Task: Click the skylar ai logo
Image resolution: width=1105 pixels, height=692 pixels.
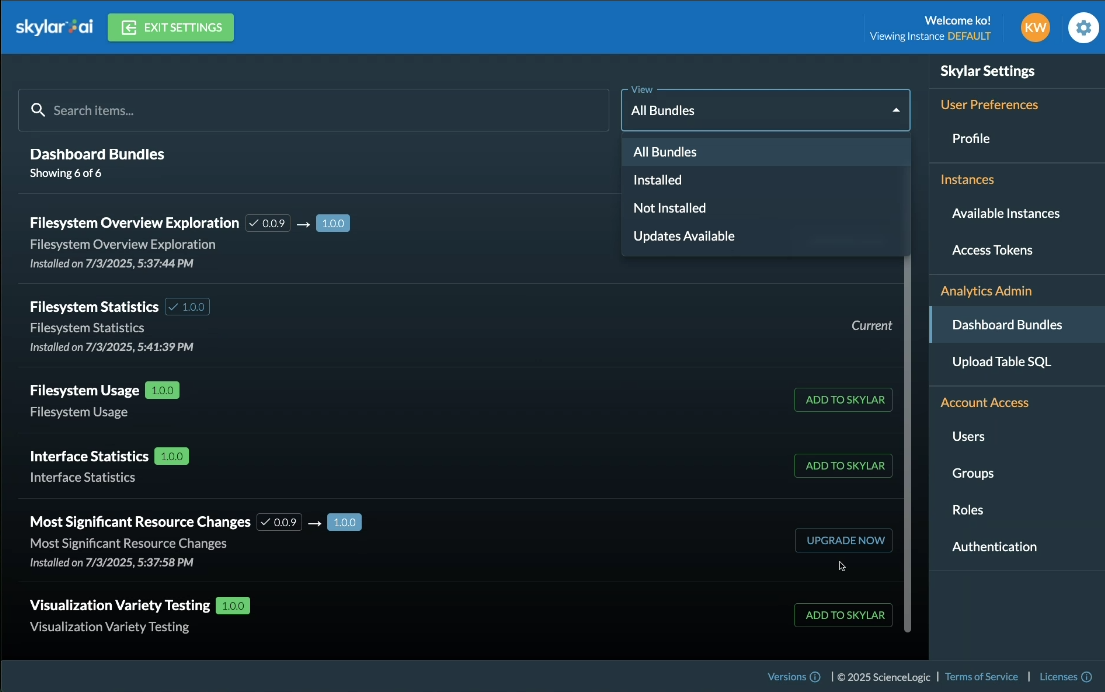Action: point(54,27)
